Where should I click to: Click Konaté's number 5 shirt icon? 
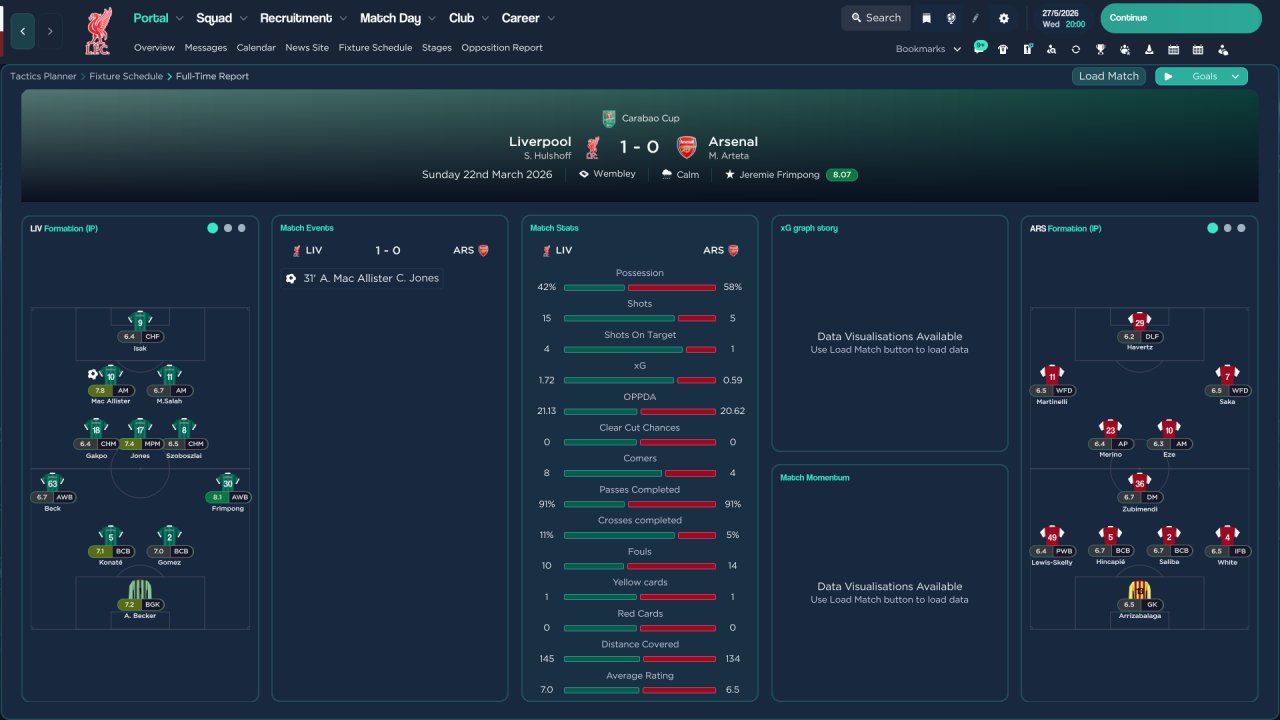111,535
